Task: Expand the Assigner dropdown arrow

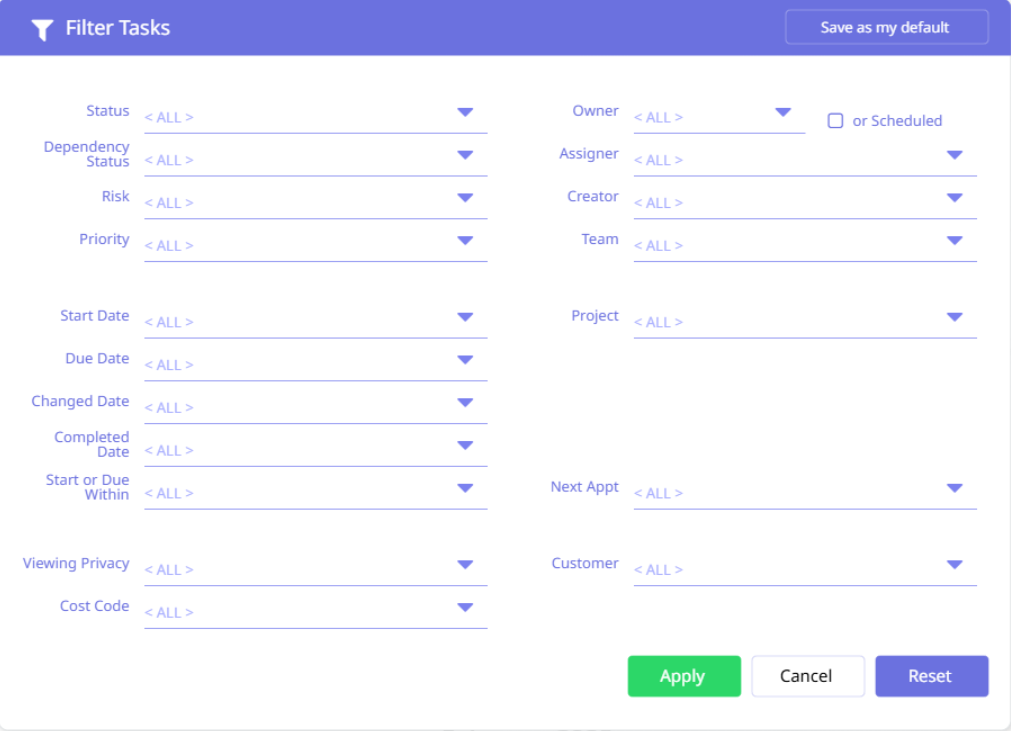Action: pos(954,155)
